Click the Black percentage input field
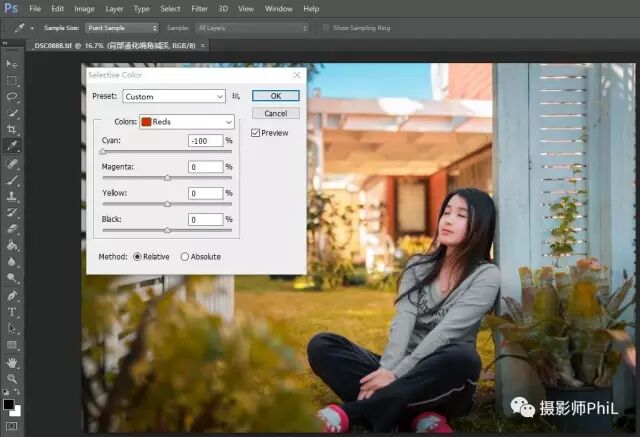The width and height of the screenshot is (640, 437). click(206, 220)
